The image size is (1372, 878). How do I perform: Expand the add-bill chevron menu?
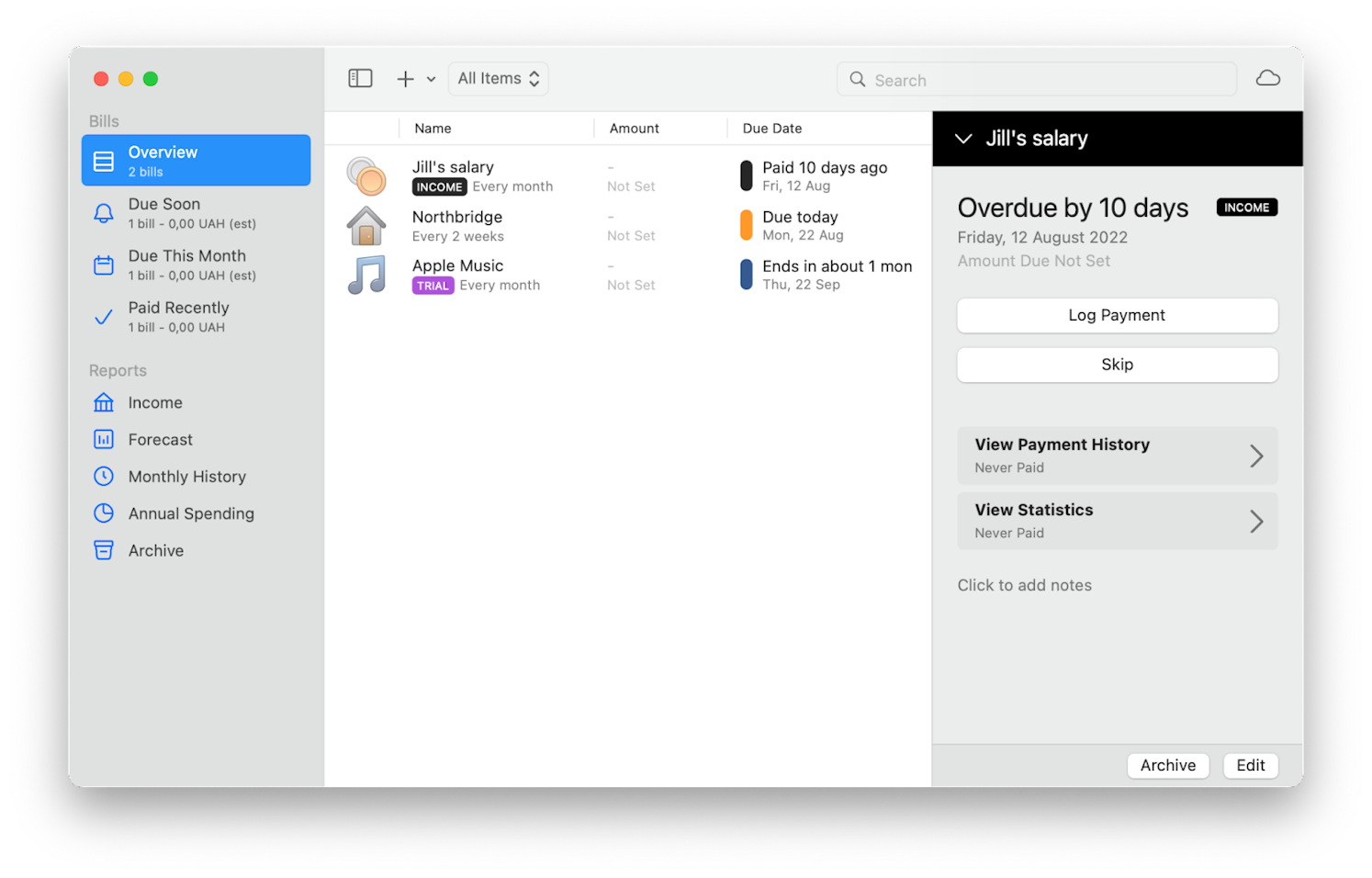point(430,79)
